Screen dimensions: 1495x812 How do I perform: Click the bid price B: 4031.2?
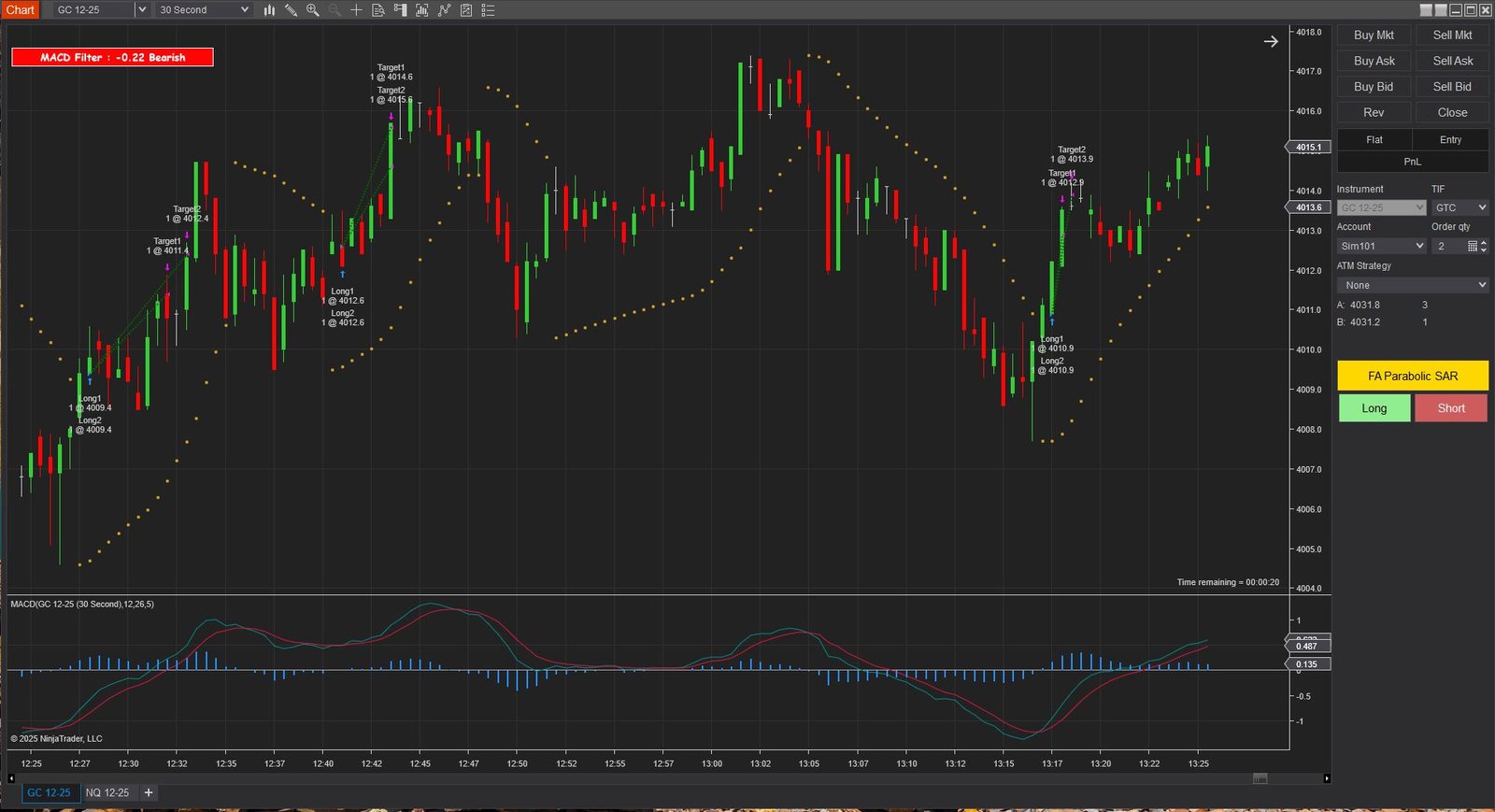point(1359,322)
